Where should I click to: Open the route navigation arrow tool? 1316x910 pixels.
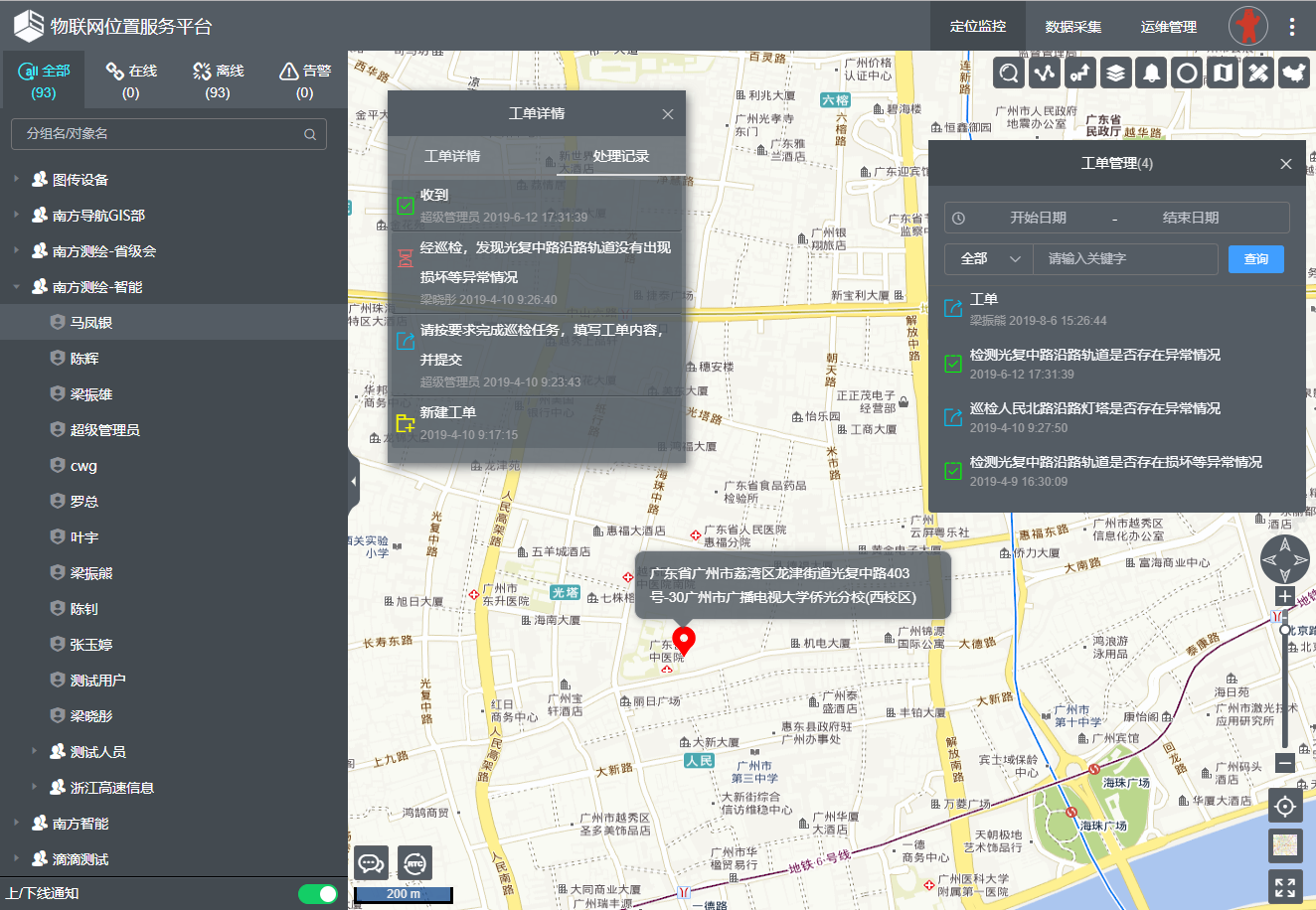[1080, 73]
